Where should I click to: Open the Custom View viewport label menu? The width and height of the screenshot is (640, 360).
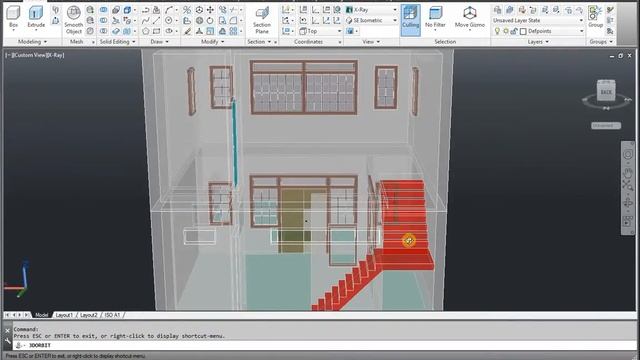pos(29,55)
